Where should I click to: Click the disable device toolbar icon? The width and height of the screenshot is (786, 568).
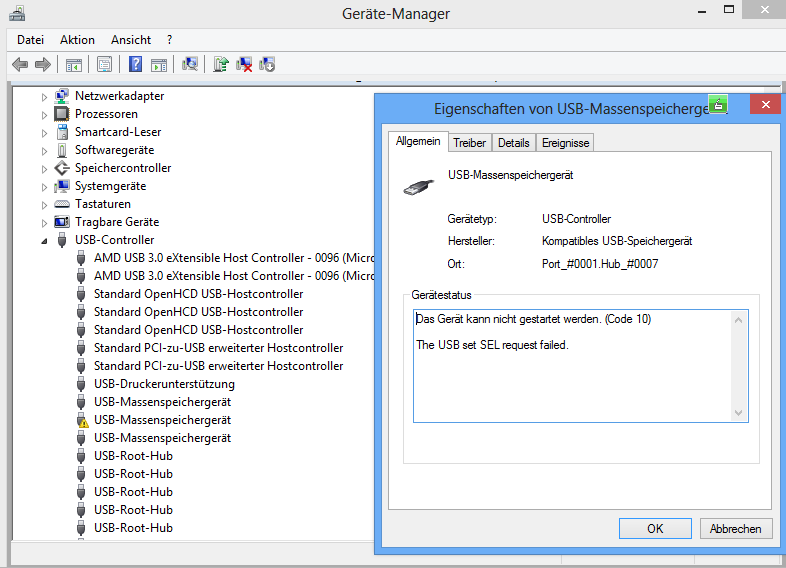pos(267,65)
